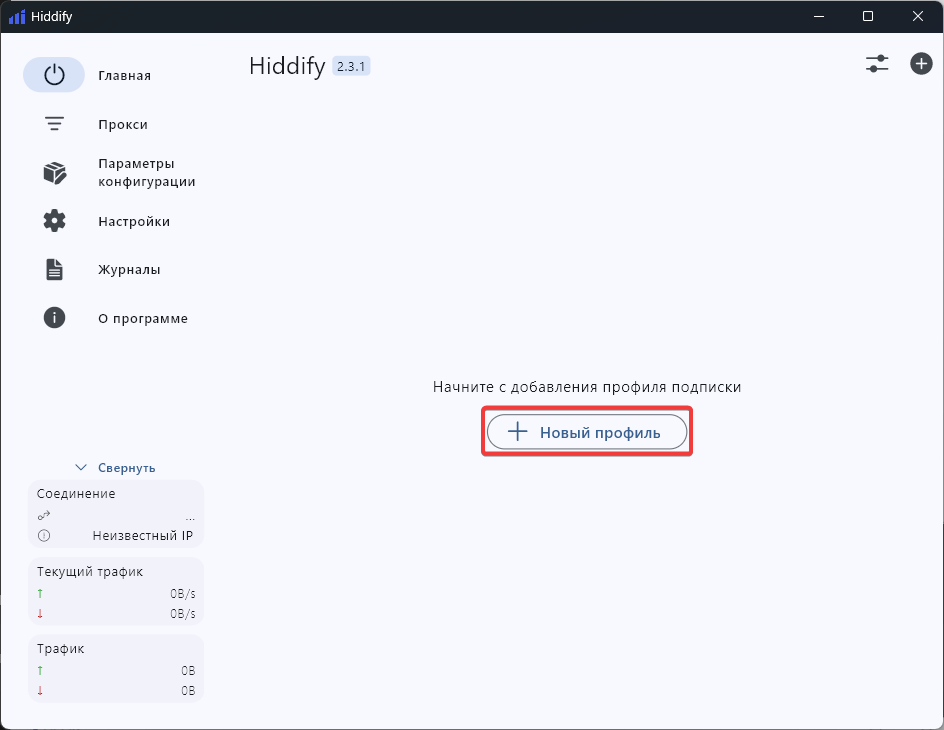Open Параметры конфигурации section
Screen dimensions: 944x730
click(x=147, y=173)
